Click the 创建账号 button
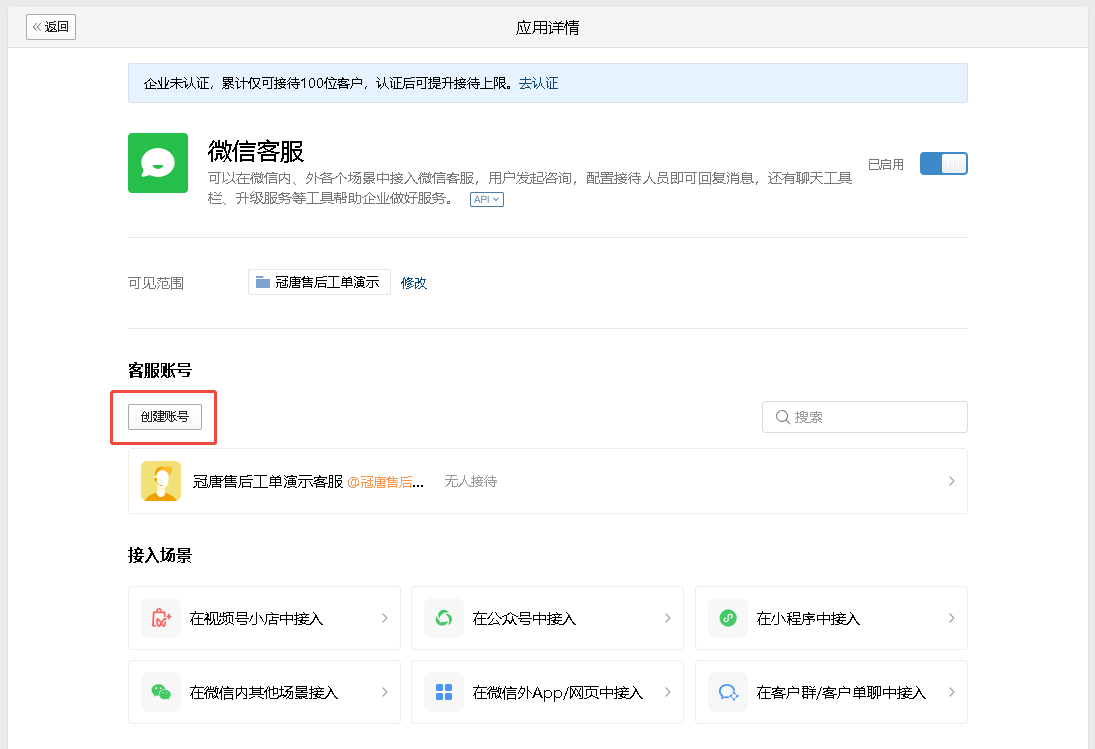The width and height of the screenshot is (1095, 749). (165, 417)
